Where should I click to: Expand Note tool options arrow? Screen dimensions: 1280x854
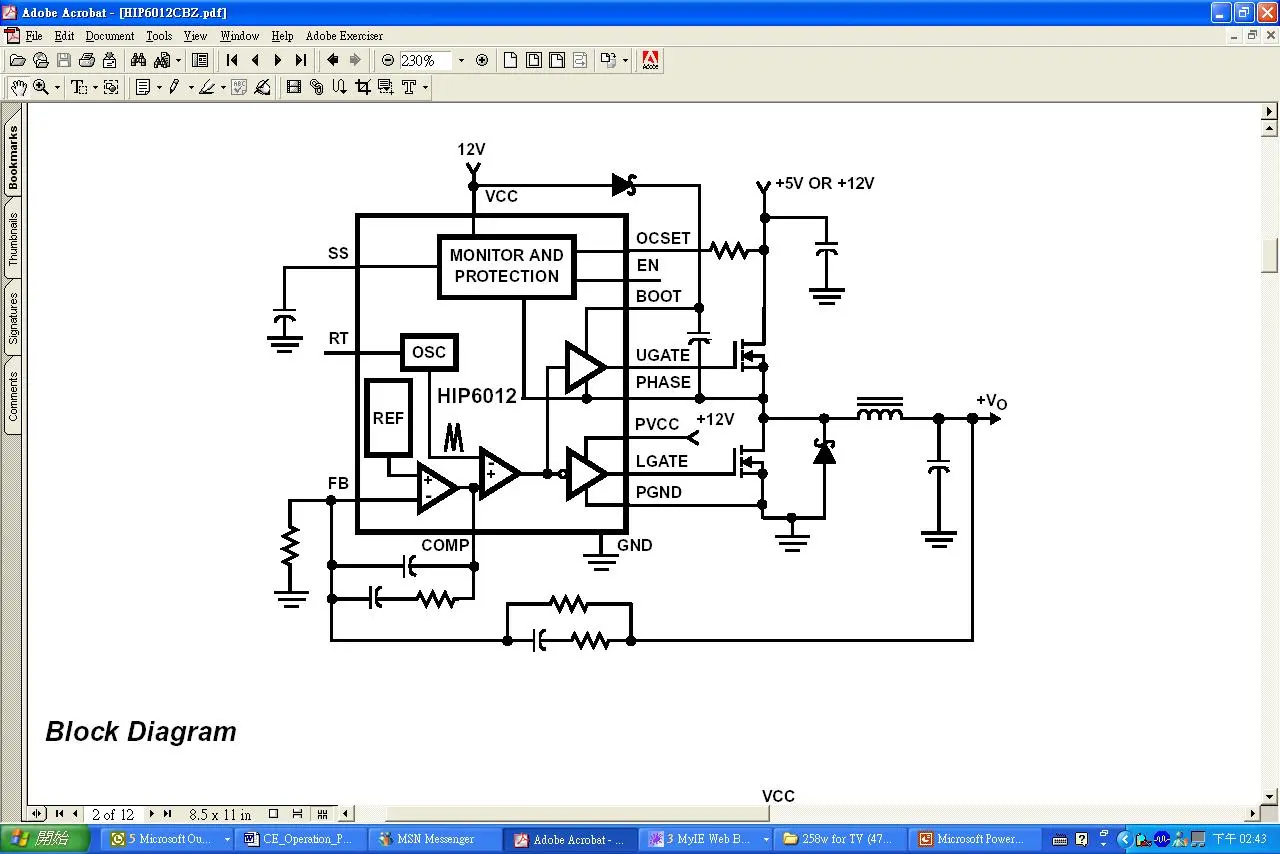(x=159, y=88)
